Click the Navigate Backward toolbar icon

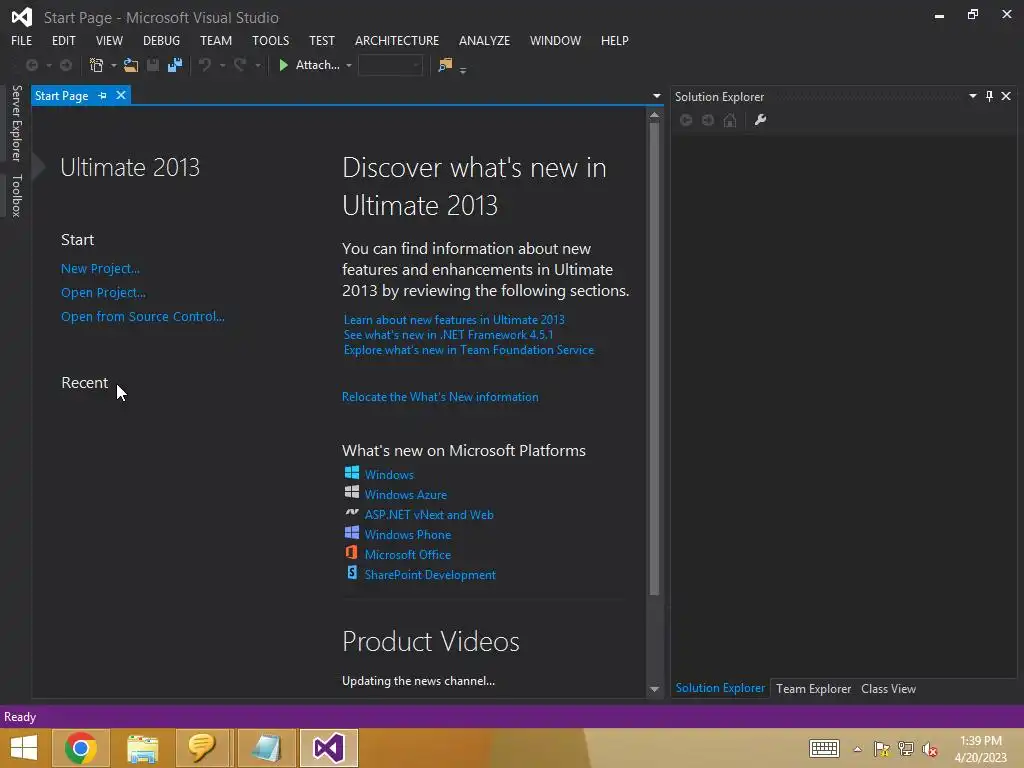[31, 65]
